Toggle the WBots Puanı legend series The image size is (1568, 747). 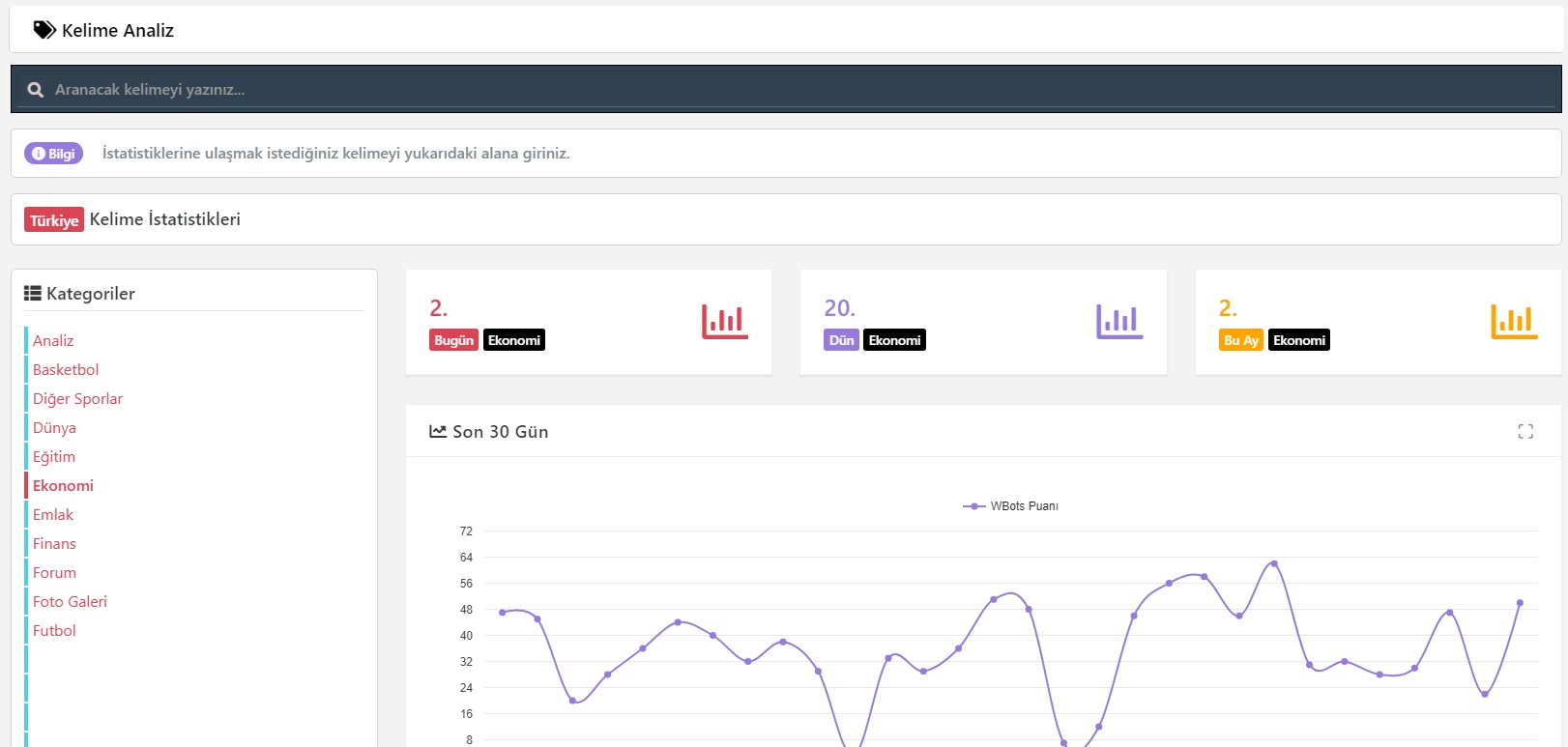click(x=1011, y=506)
